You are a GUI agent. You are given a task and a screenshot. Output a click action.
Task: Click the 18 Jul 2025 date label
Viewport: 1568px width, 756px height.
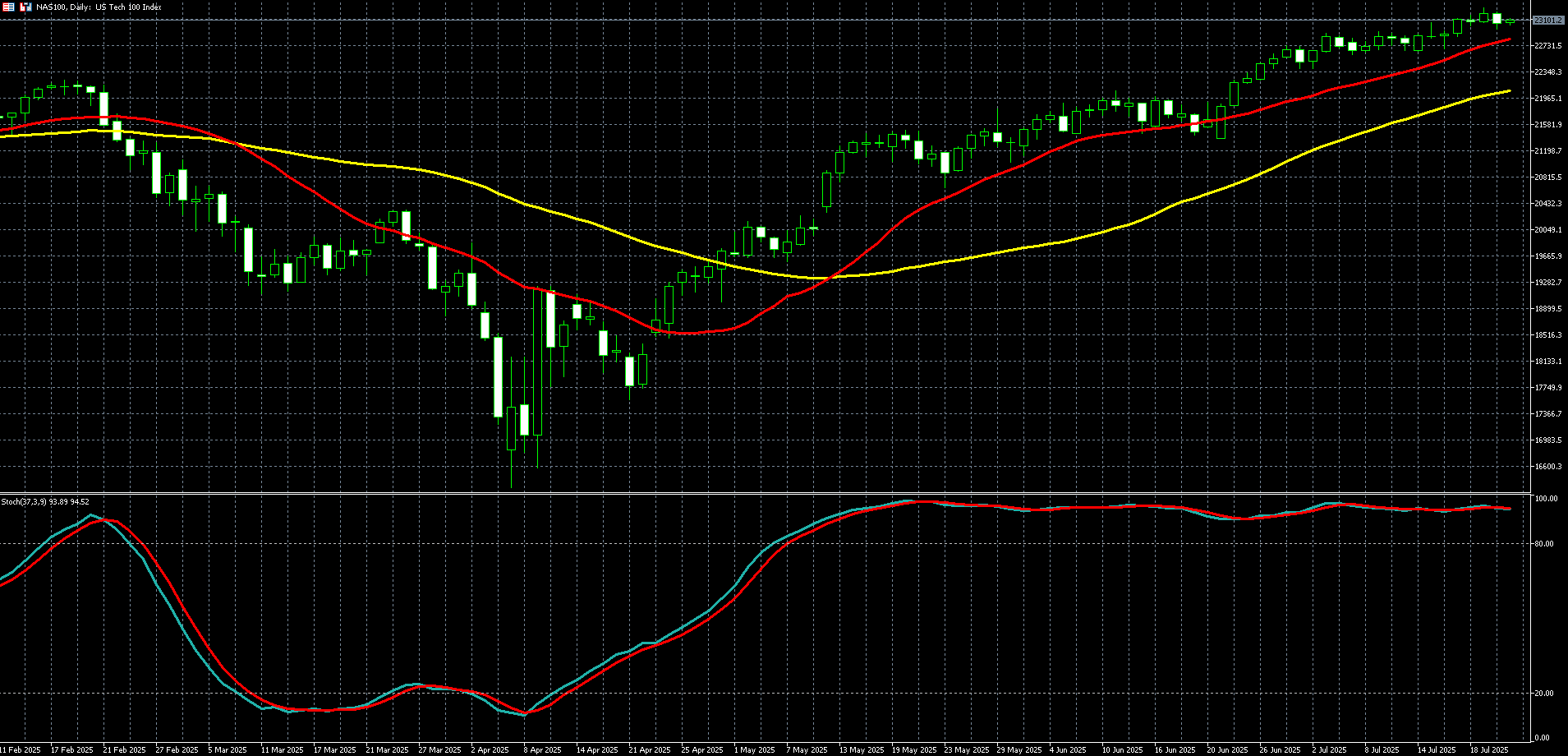[x=1488, y=750]
